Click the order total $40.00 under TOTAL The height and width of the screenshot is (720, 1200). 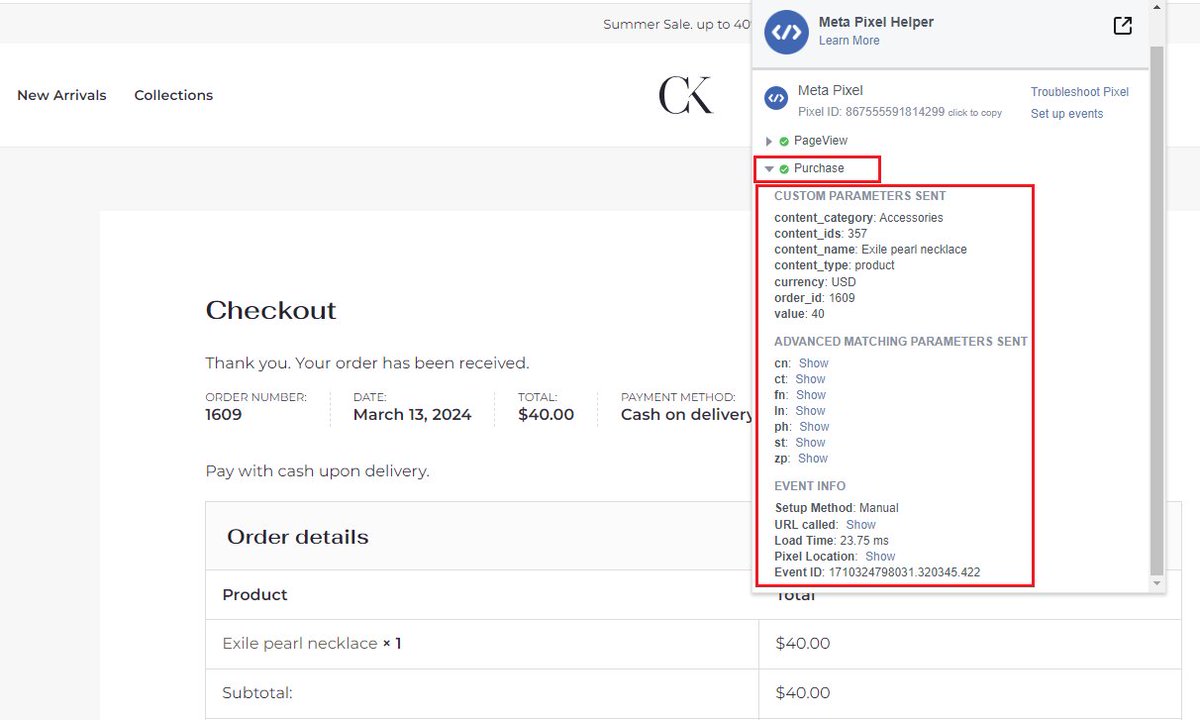click(x=546, y=415)
